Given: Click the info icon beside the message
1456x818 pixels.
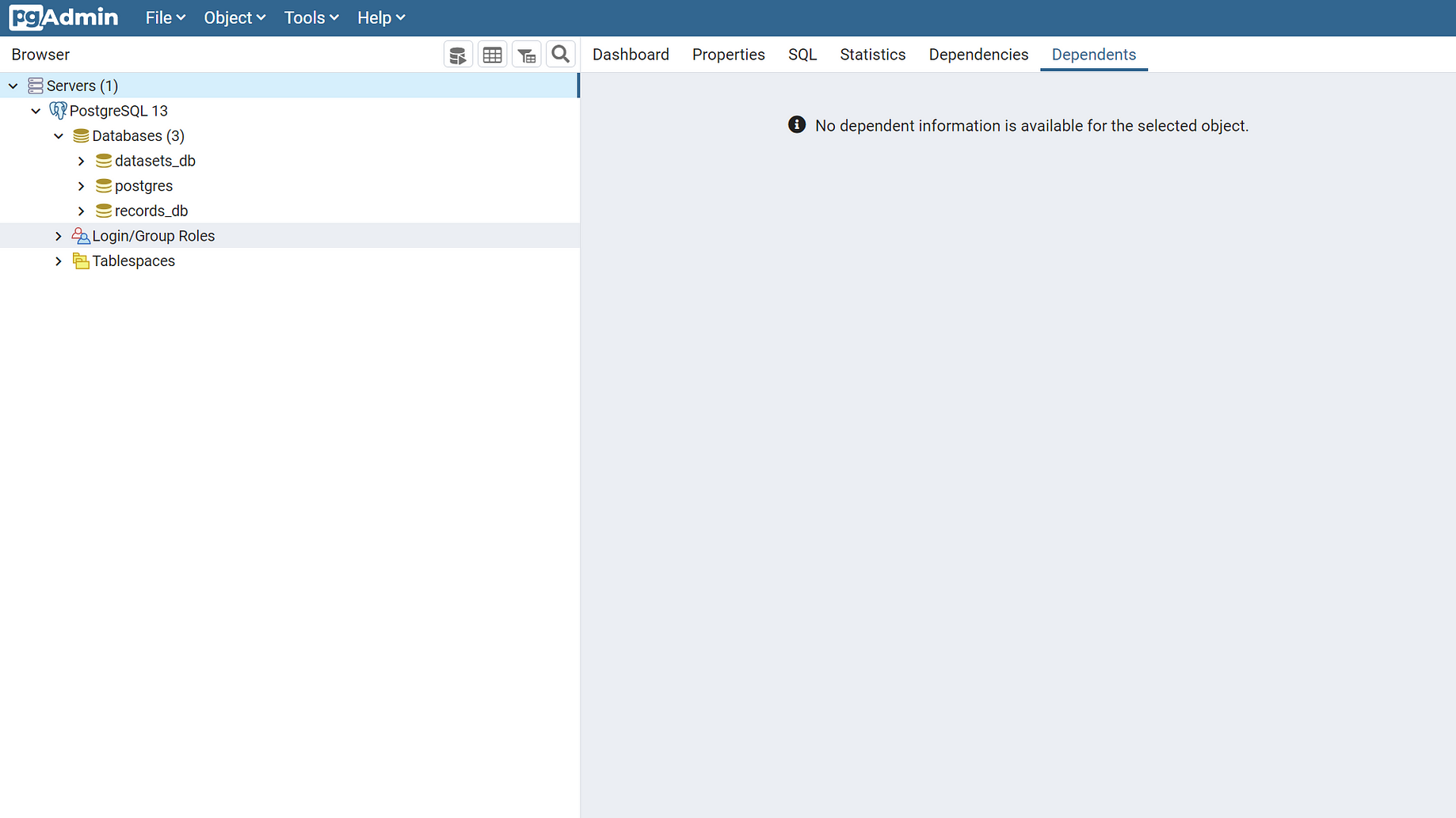Looking at the screenshot, I should (797, 125).
